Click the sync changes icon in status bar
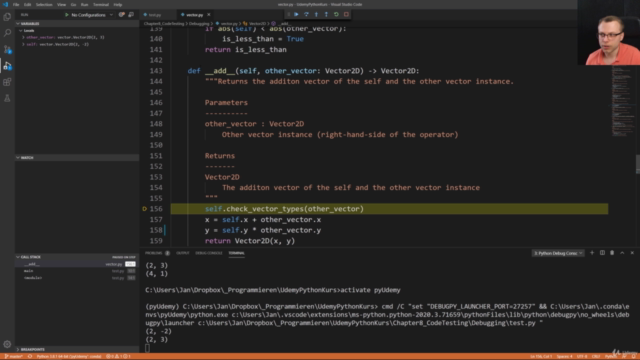The height and width of the screenshot is (360, 640). (x=30, y=356)
